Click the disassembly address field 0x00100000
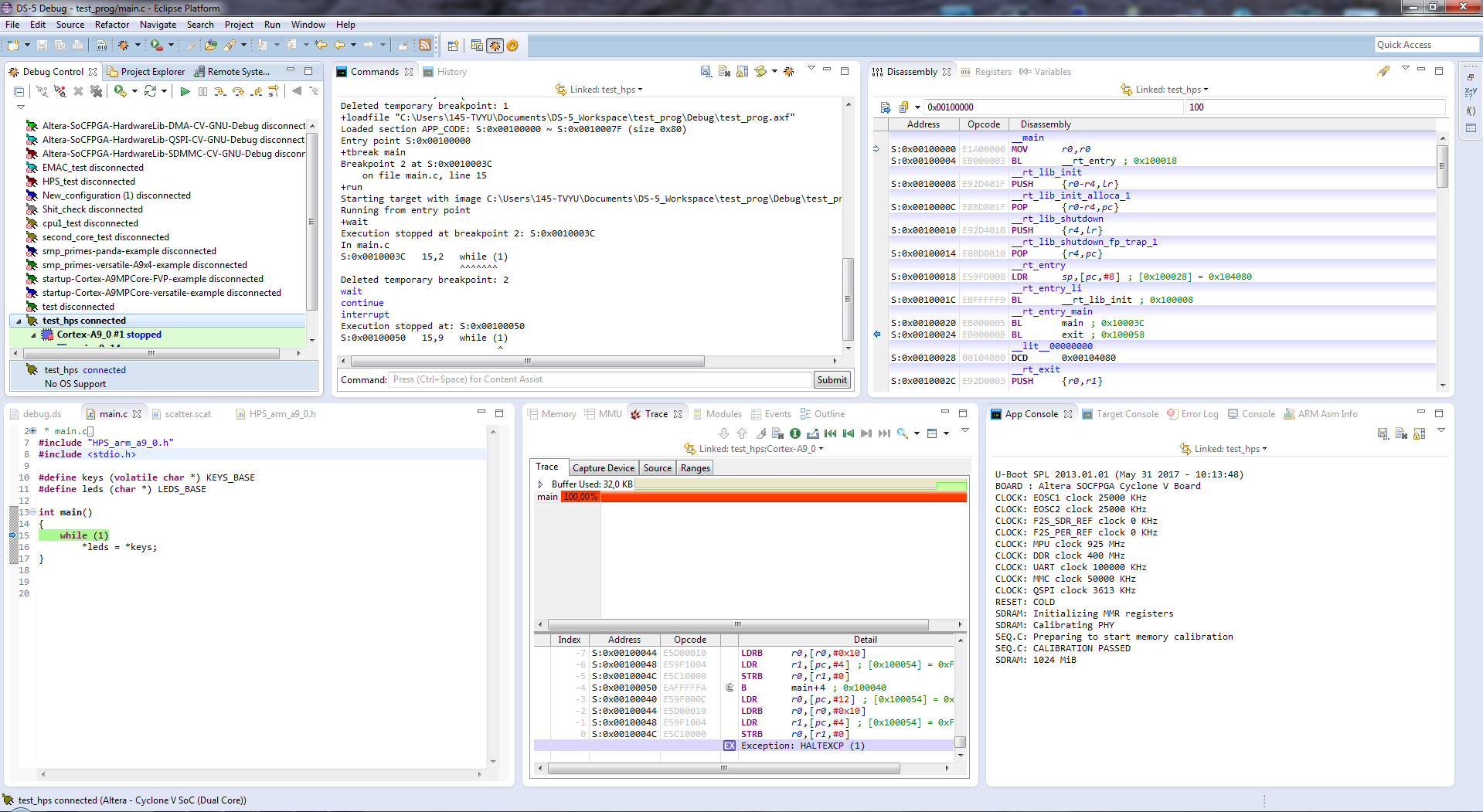 (x=1053, y=107)
